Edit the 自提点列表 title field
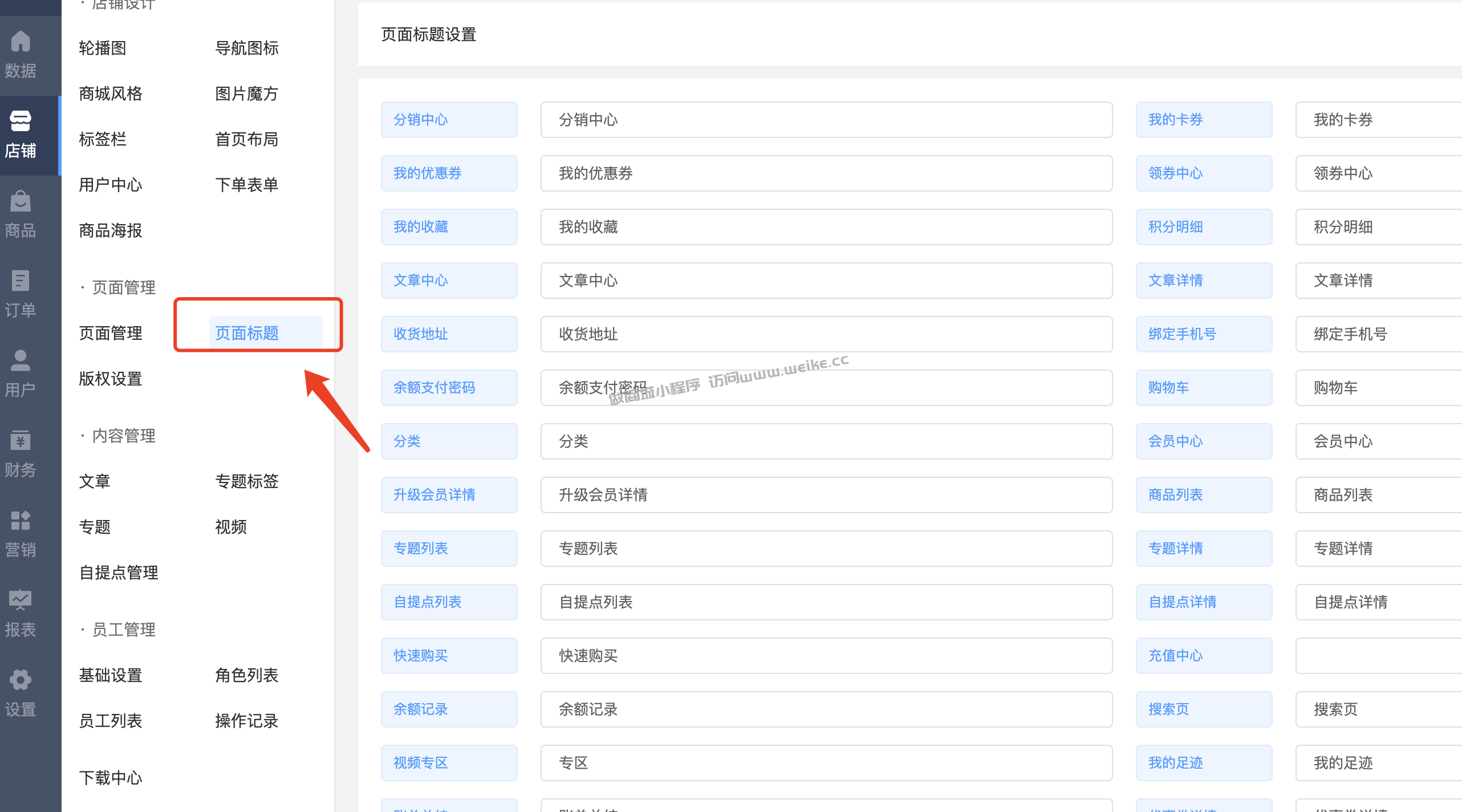This screenshot has width=1462, height=812. 826,602
